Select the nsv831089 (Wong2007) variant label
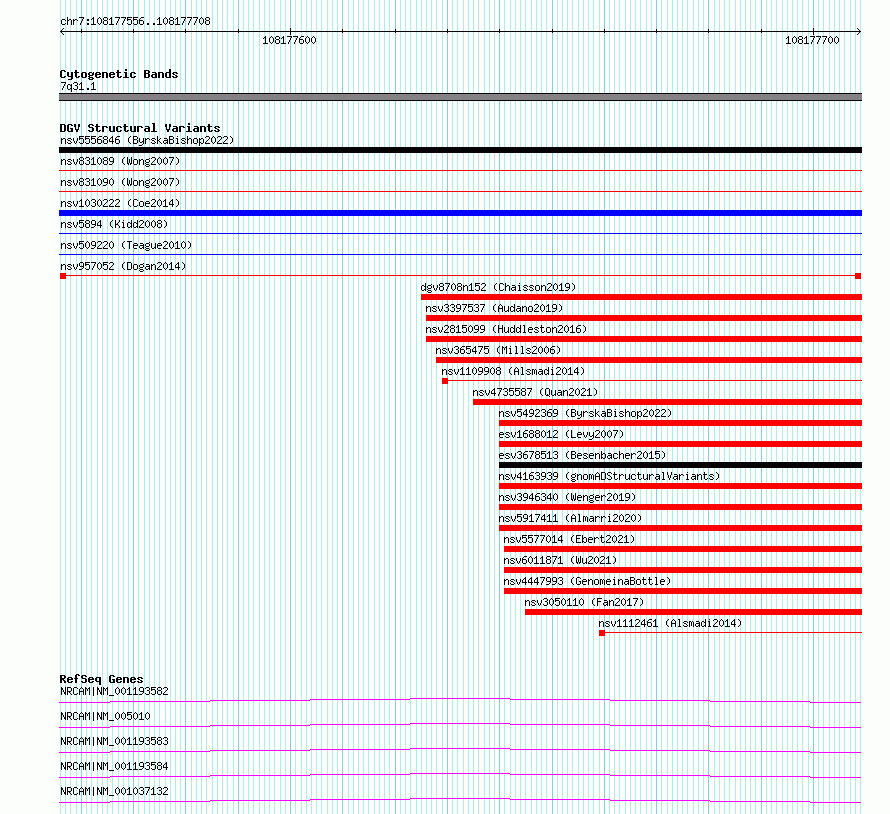 (x=120, y=161)
